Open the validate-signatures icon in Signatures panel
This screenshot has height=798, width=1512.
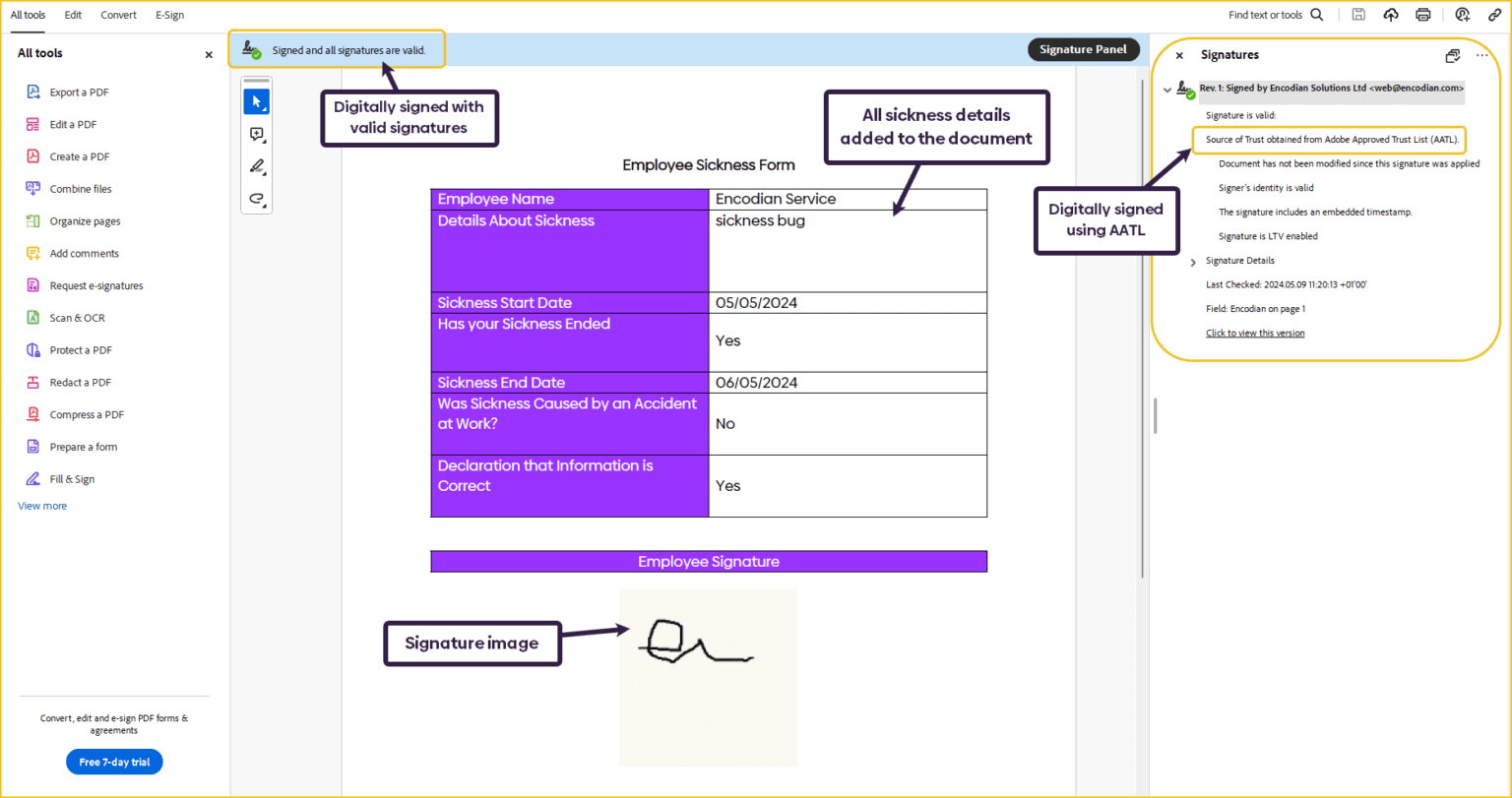tap(1453, 55)
